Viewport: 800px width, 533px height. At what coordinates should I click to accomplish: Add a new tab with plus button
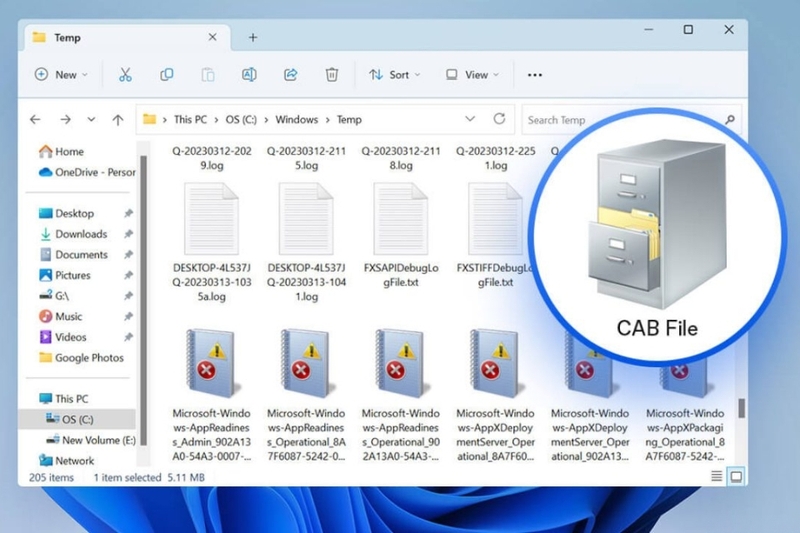coord(253,37)
